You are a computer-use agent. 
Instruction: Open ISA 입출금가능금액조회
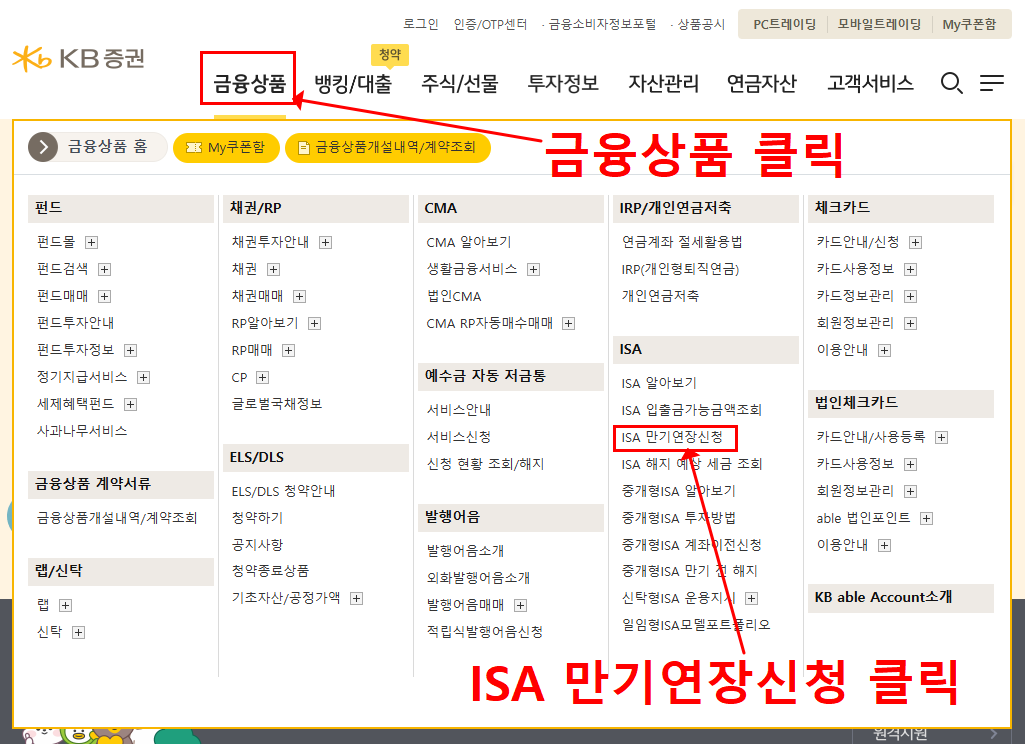(x=692, y=410)
